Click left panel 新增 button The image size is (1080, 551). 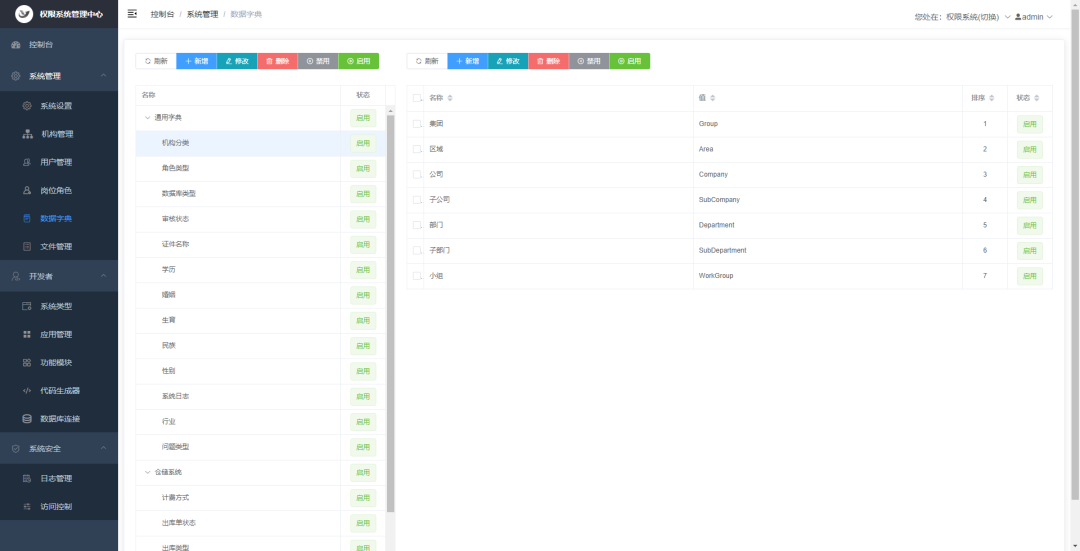[196, 61]
